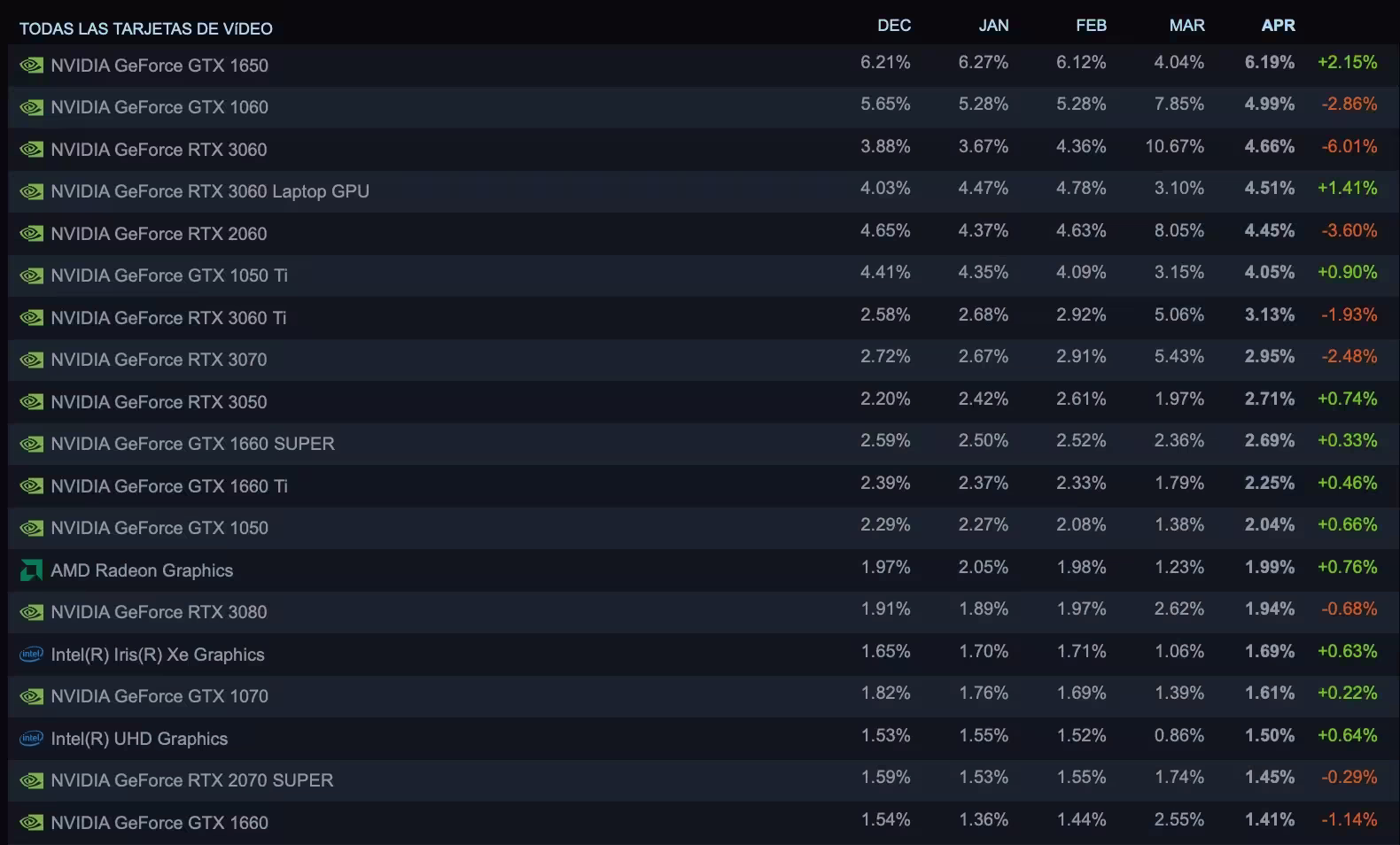Click the Intel logo beside Iris(R) Xe Graphics
The image size is (1400, 845).
point(31,655)
